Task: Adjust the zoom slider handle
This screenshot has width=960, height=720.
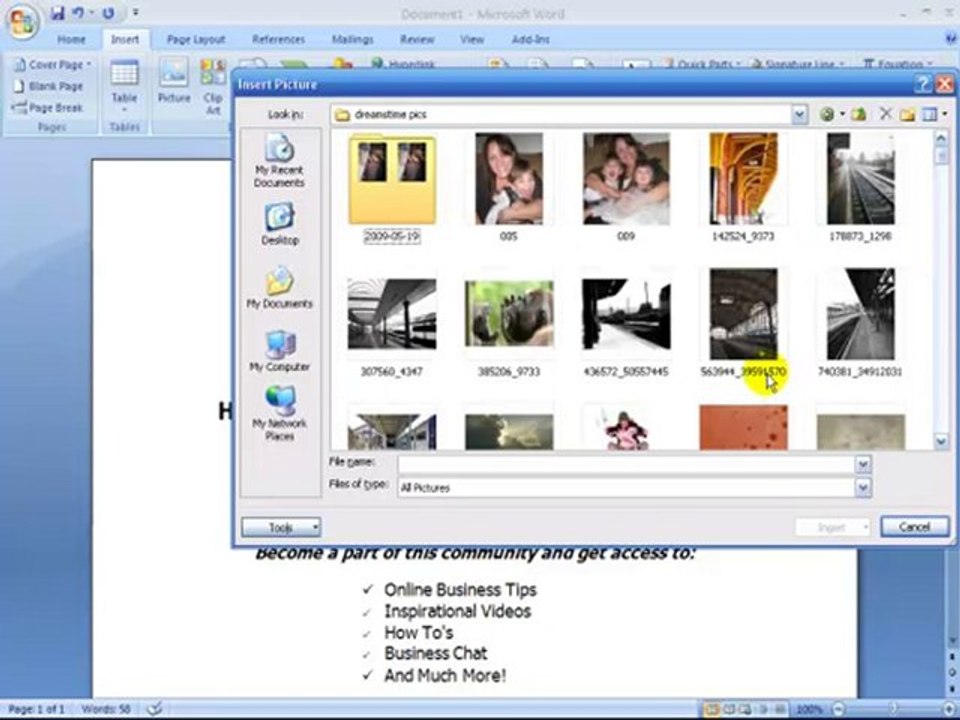Action: click(893, 710)
